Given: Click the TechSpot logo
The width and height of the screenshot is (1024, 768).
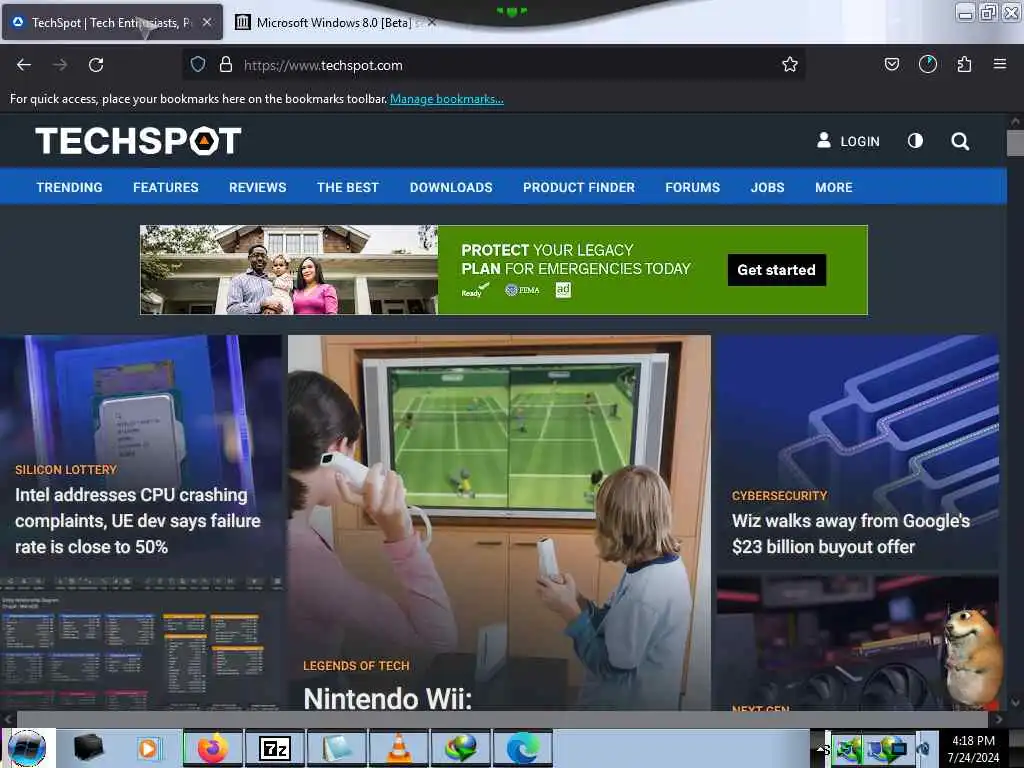Looking at the screenshot, I should 138,141.
